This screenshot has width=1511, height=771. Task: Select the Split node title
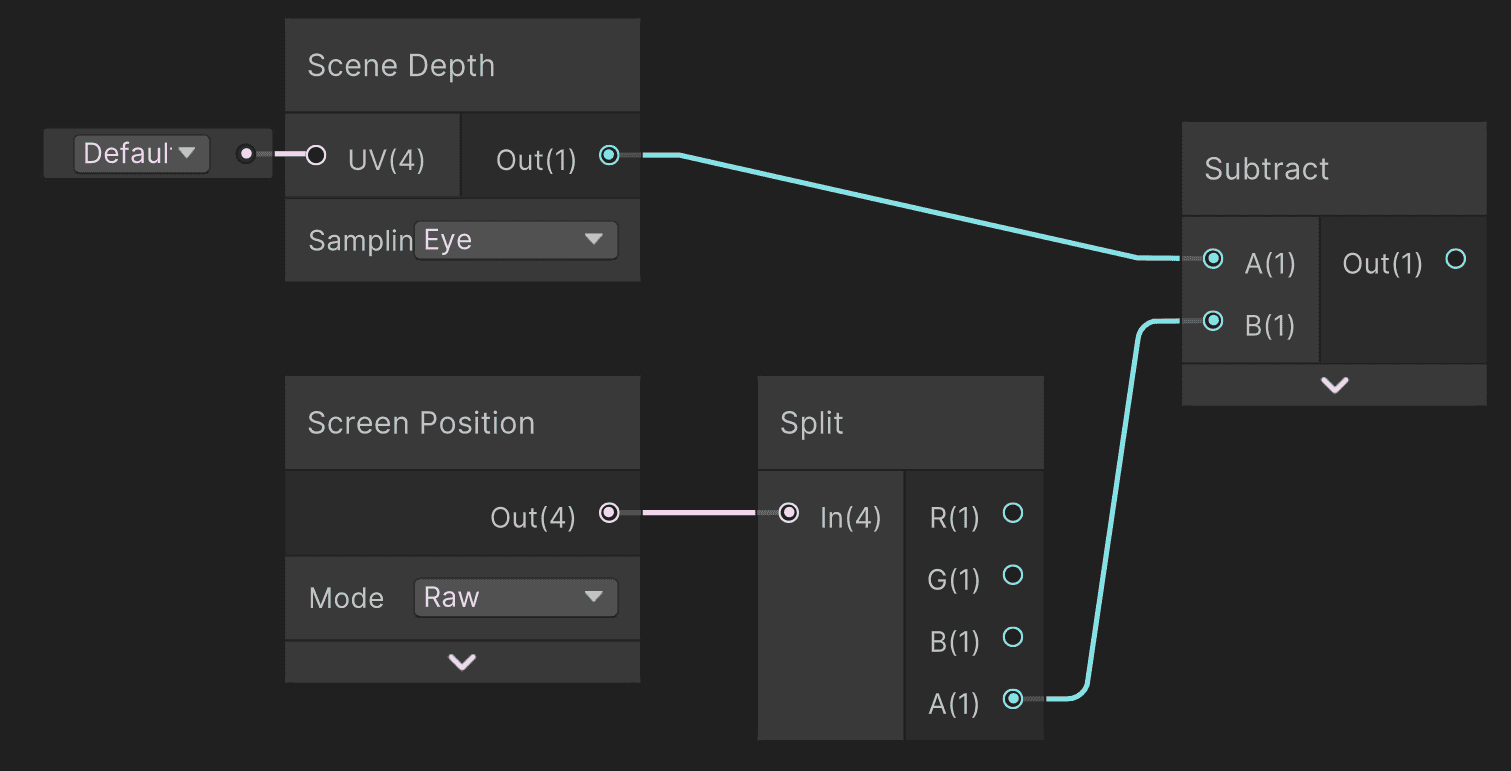pos(811,423)
